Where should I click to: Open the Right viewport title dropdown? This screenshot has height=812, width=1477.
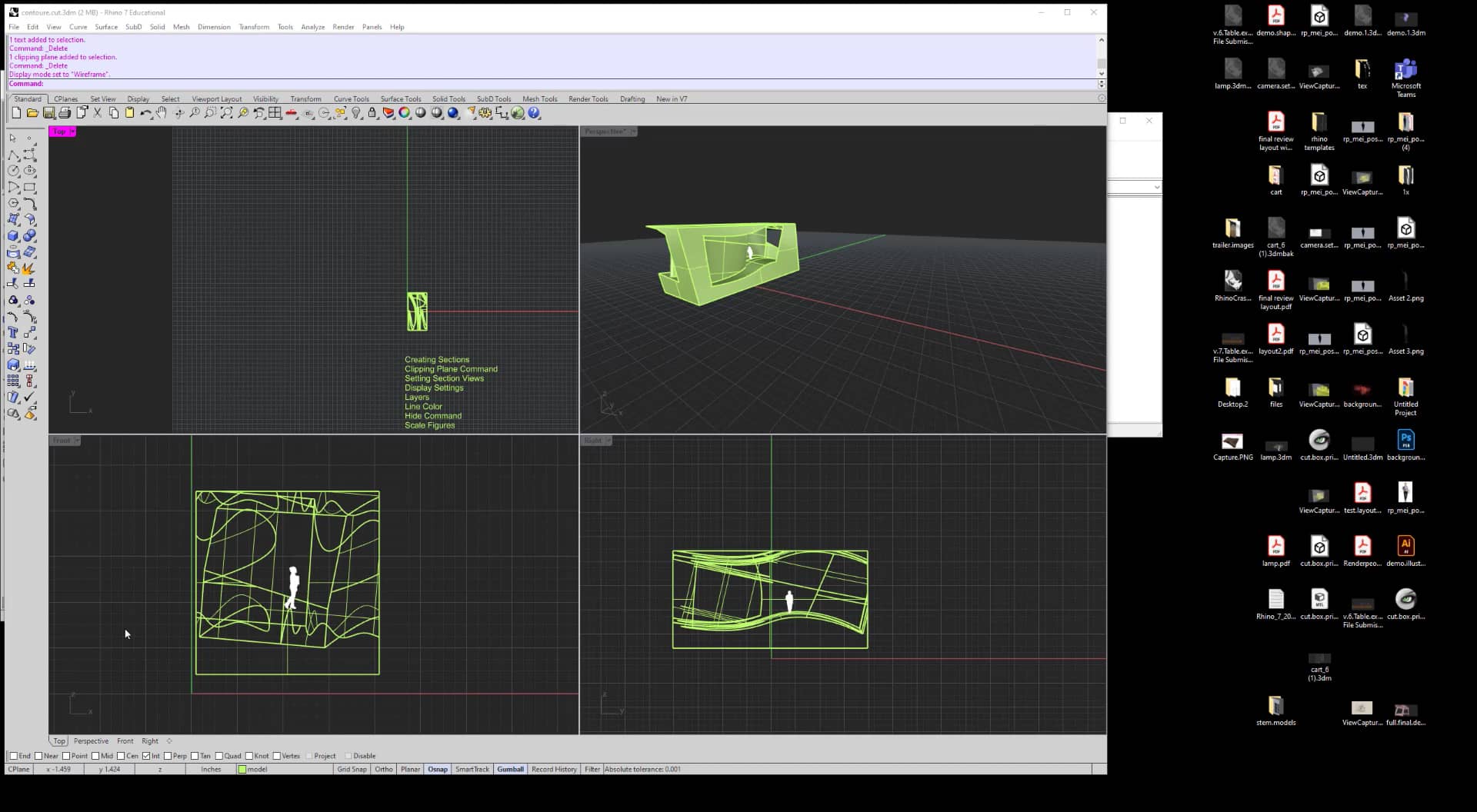608,441
